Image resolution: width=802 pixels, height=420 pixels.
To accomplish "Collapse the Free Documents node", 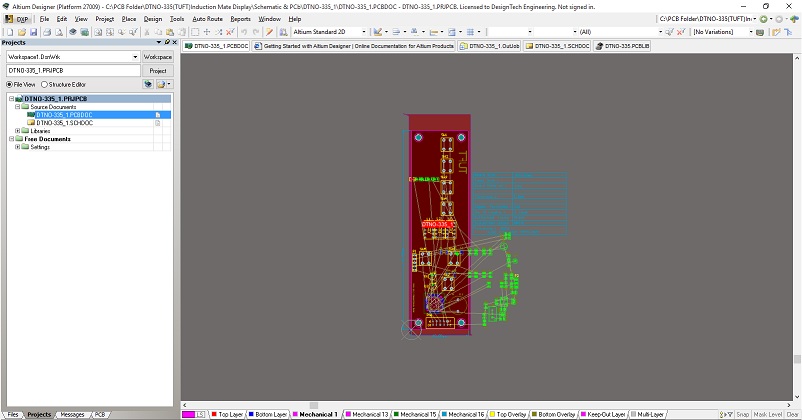I will pos(11,139).
